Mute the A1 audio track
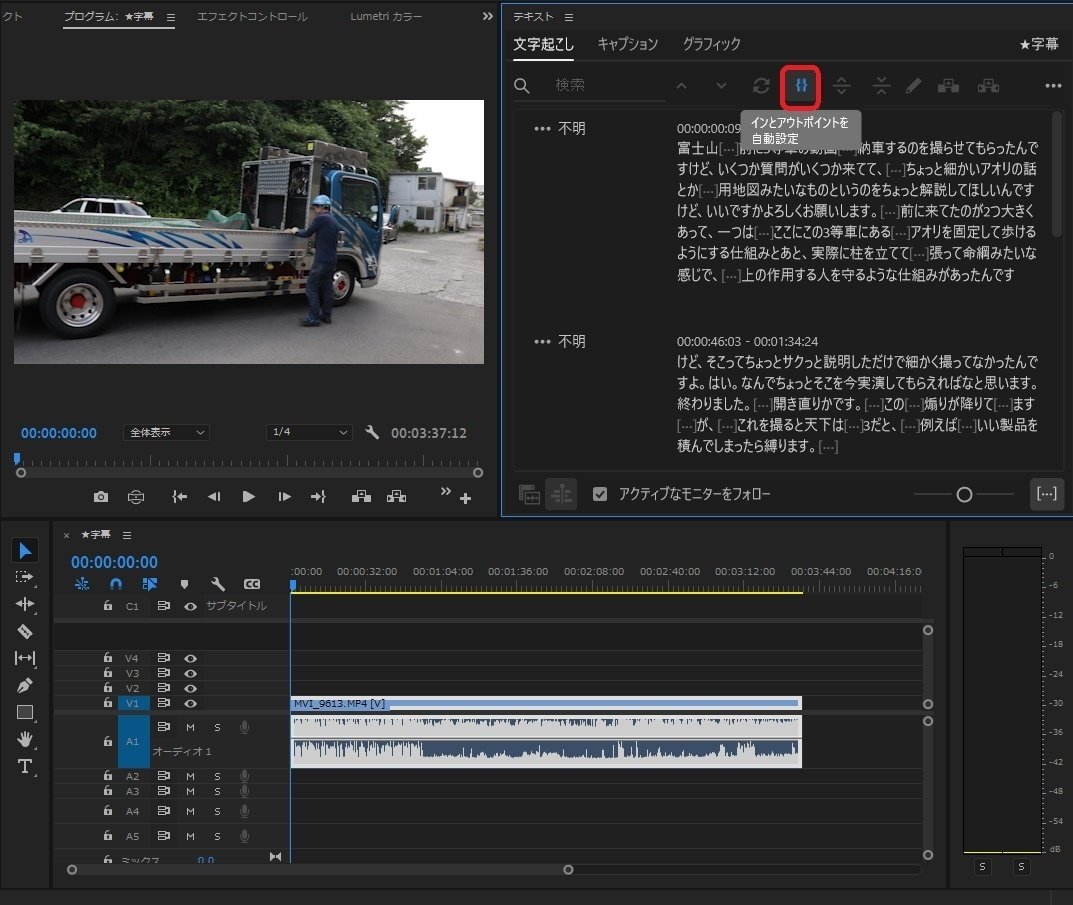This screenshot has width=1073, height=905. (190, 727)
